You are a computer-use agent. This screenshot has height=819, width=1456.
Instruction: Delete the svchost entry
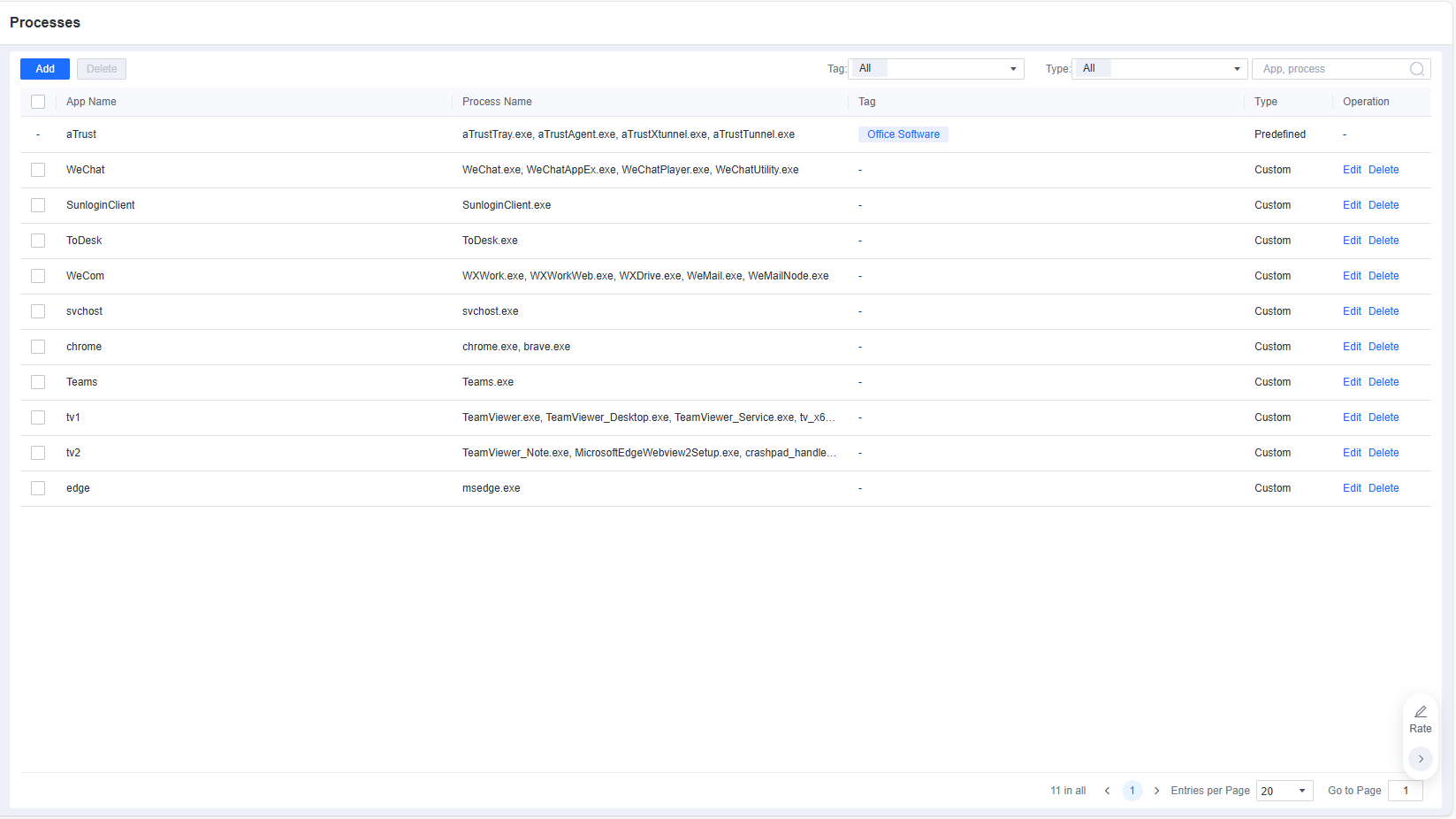point(1384,311)
